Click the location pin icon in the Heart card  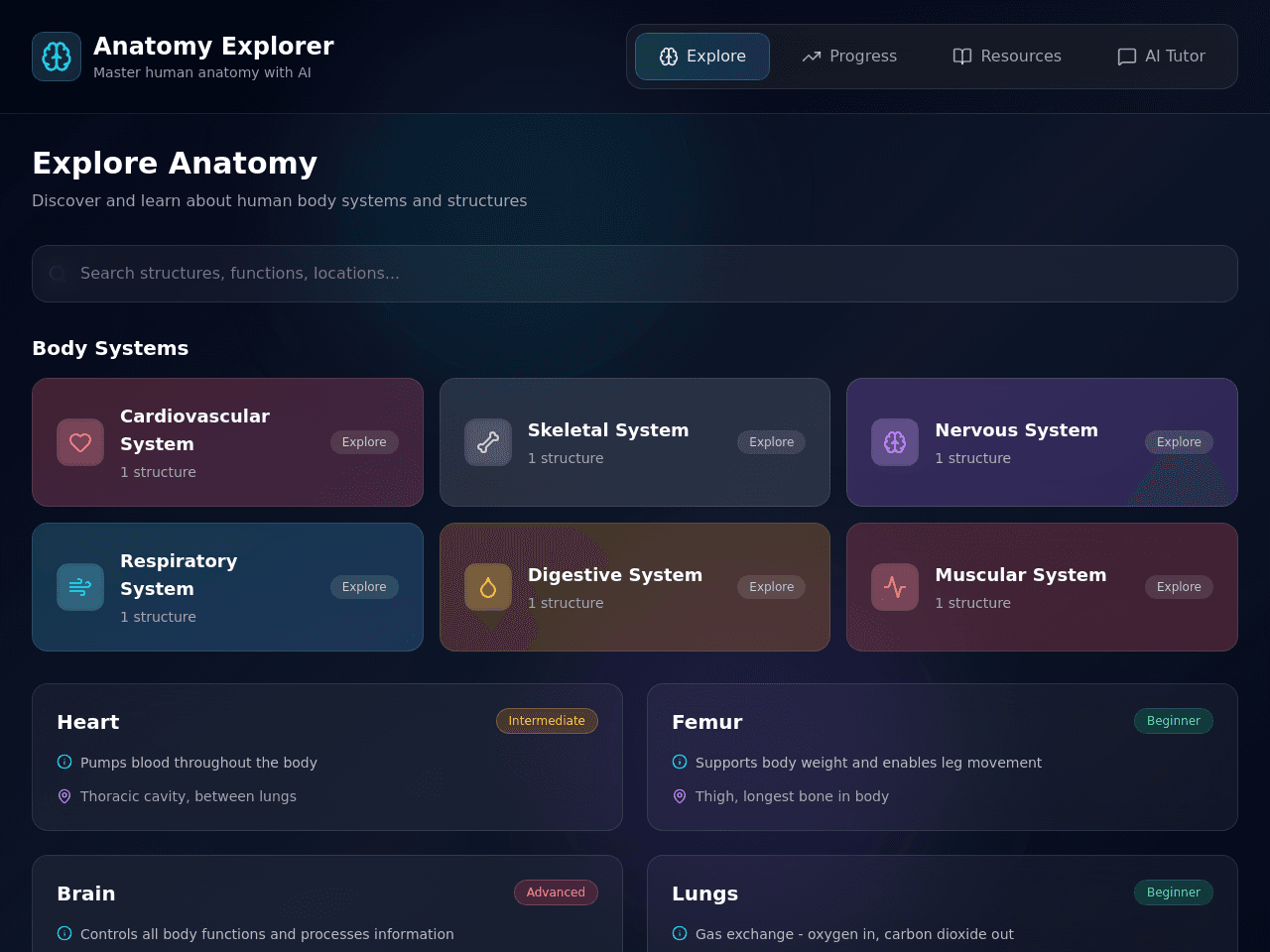pyautogui.click(x=64, y=795)
